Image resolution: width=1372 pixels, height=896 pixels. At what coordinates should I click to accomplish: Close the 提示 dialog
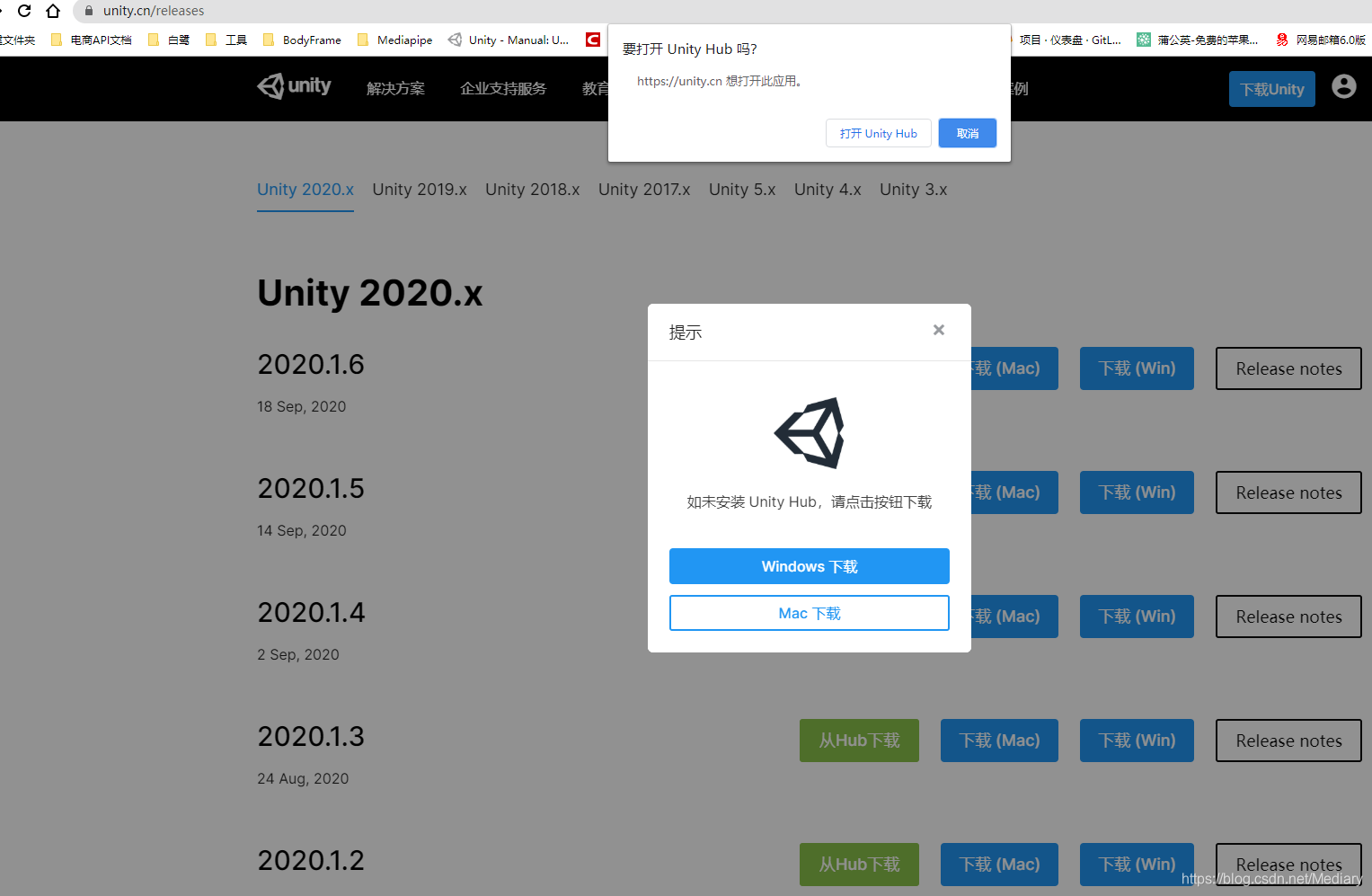[x=939, y=330]
